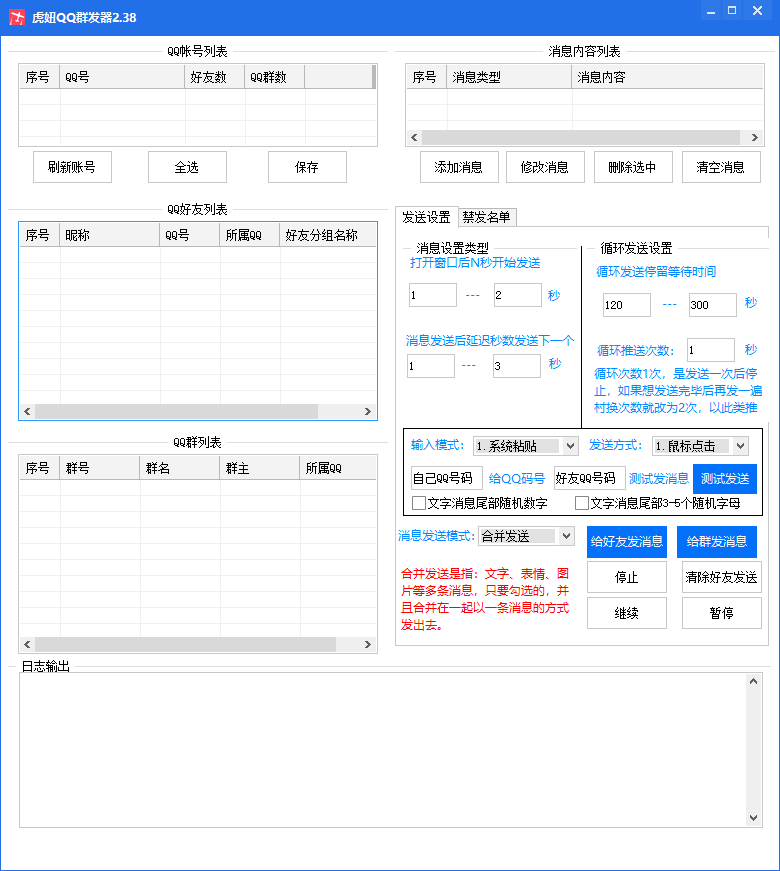
Task: Click the 继续 button
Action: coord(627,613)
